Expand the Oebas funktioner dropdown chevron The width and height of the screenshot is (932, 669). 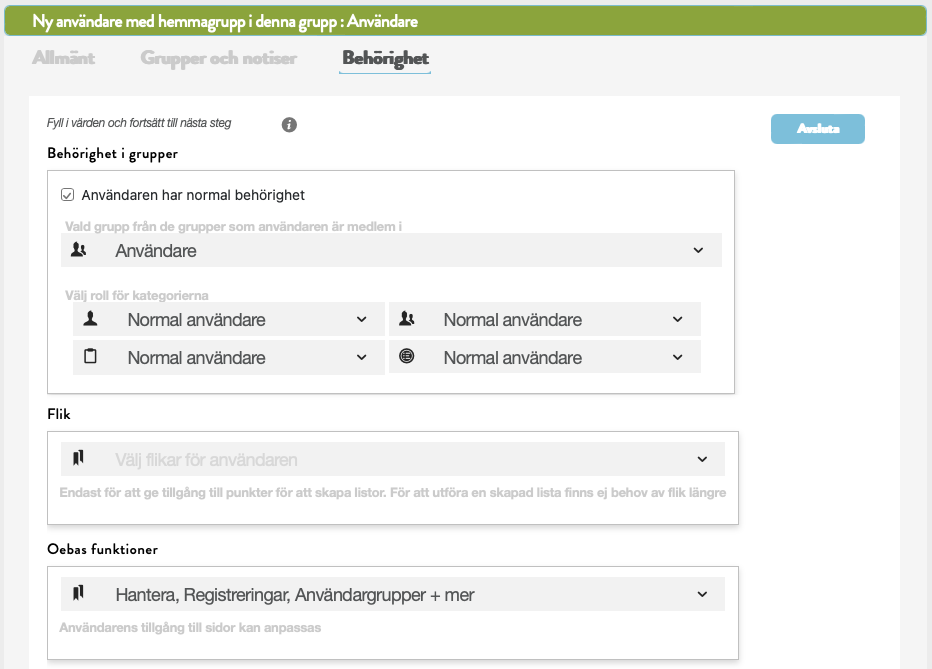(x=701, y=594)
